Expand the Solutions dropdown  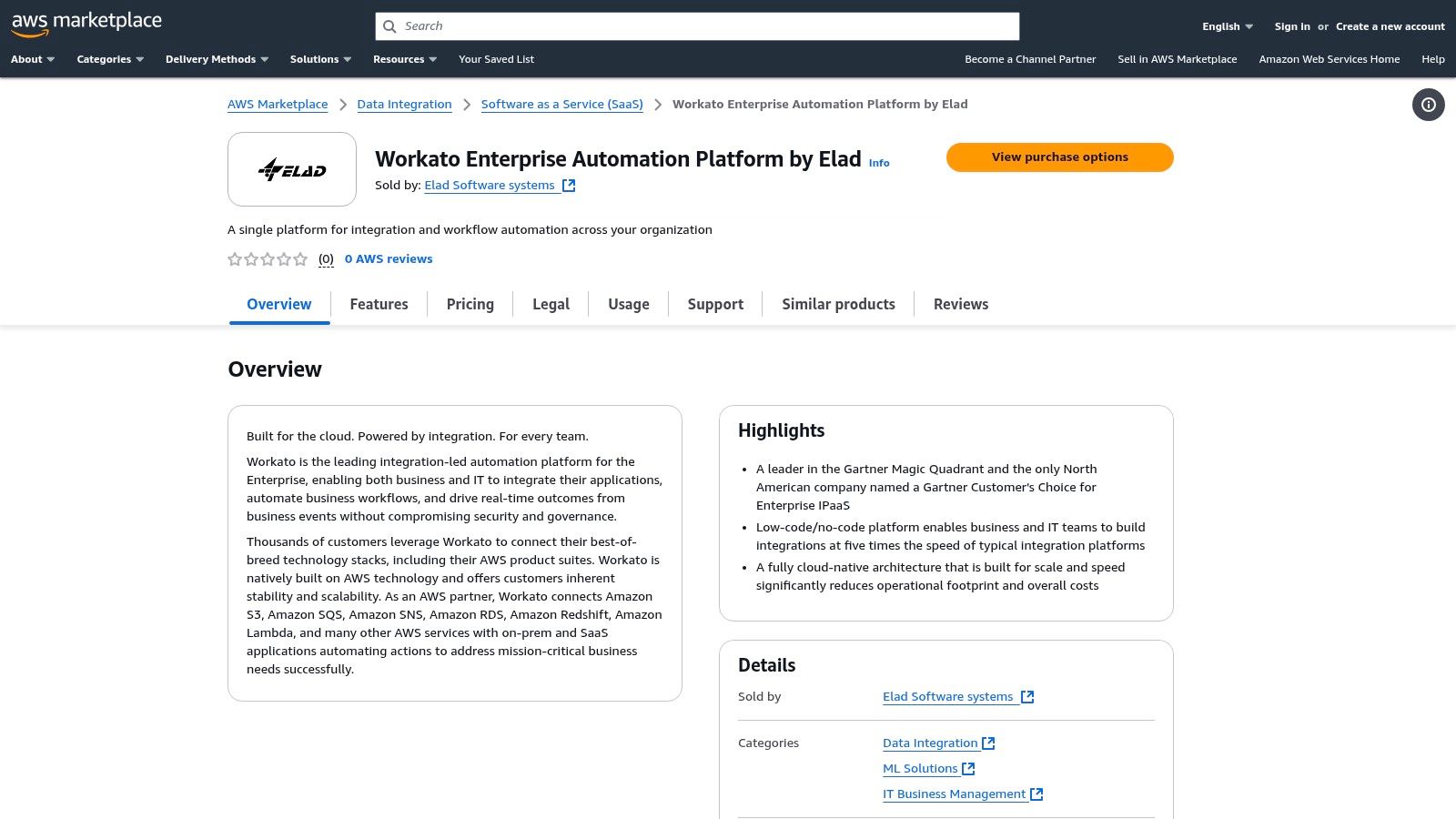(319, 59)
